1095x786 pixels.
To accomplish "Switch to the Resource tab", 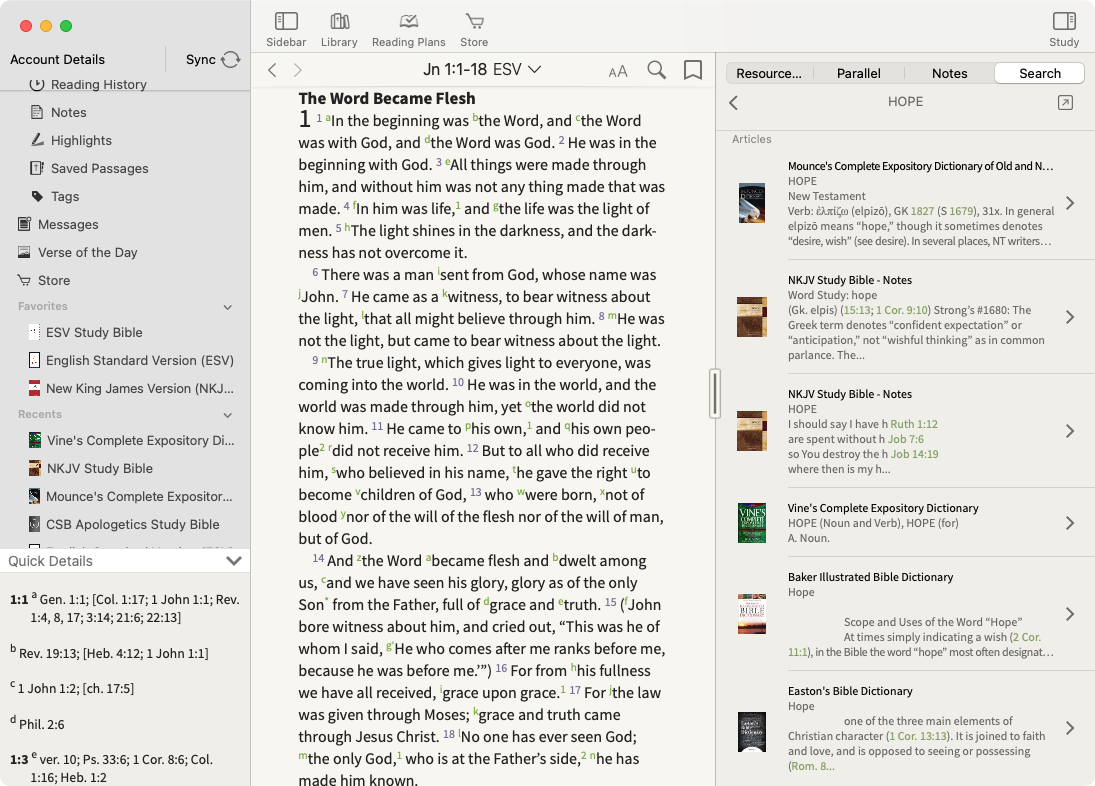I will pyautogui.click(x=769, y=73).
